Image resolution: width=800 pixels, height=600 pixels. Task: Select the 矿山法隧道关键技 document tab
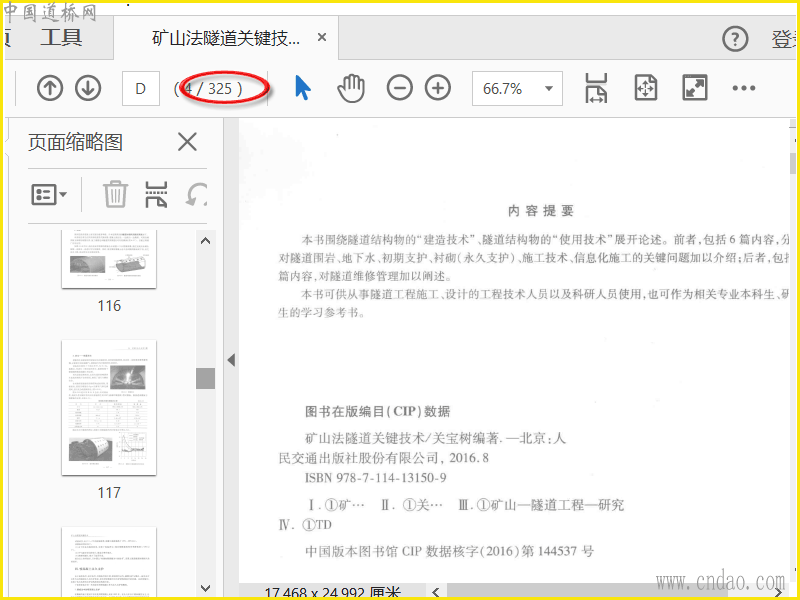[227, 38]
